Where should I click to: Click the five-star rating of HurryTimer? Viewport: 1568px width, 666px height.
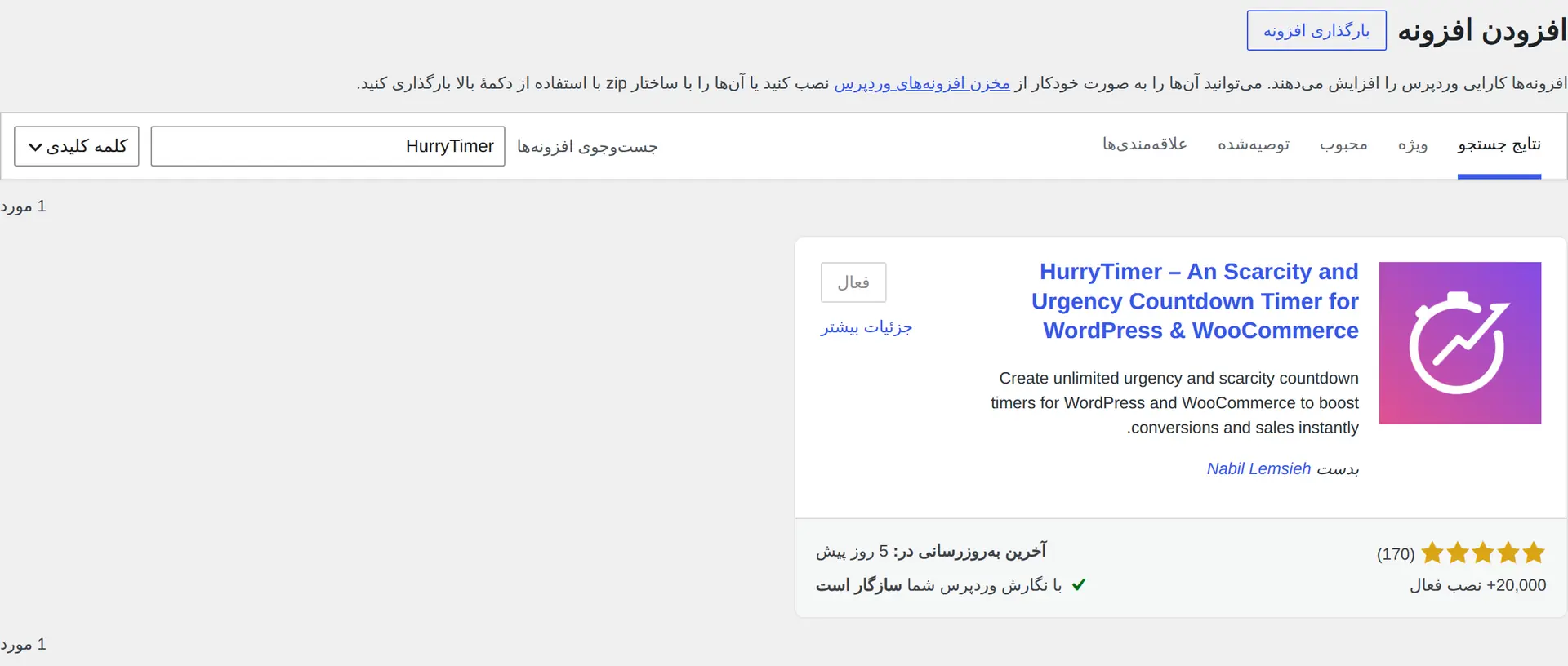1483,553
